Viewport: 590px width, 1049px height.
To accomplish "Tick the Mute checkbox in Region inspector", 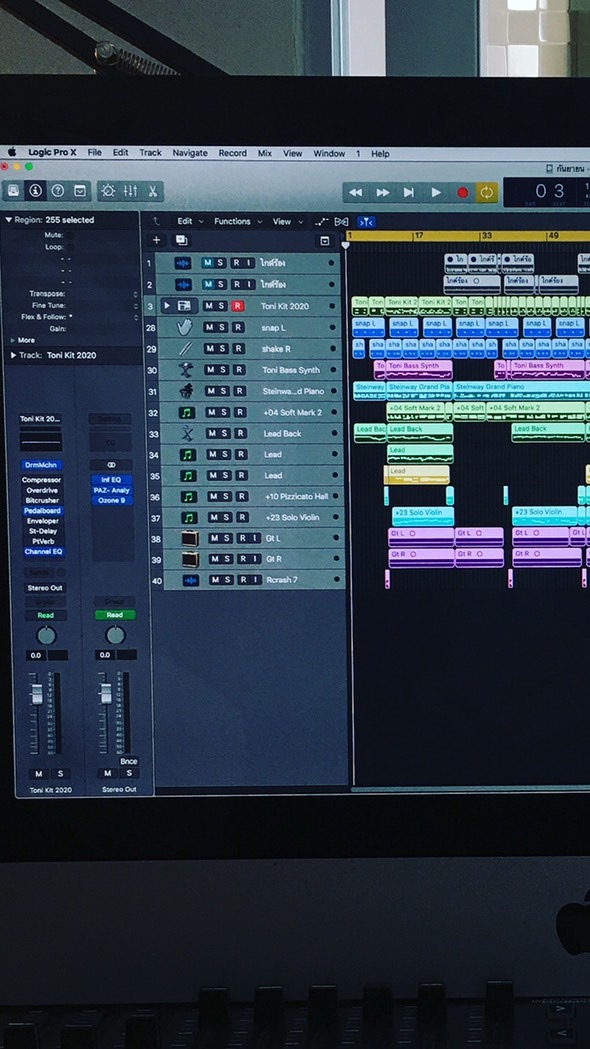I will pos(70,235).
